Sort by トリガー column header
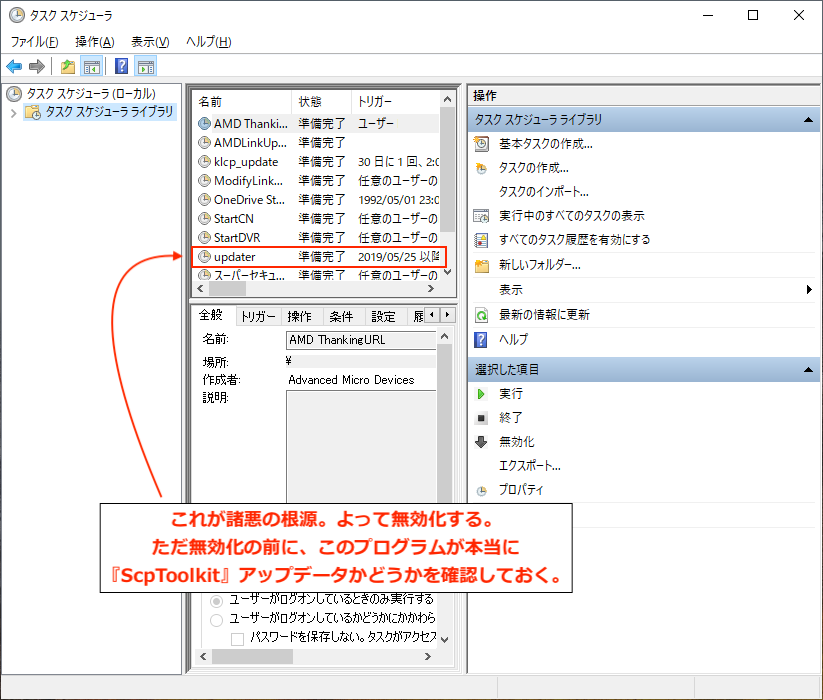The width and height of the screenshot is (823, 700). (x=396, y=102)
